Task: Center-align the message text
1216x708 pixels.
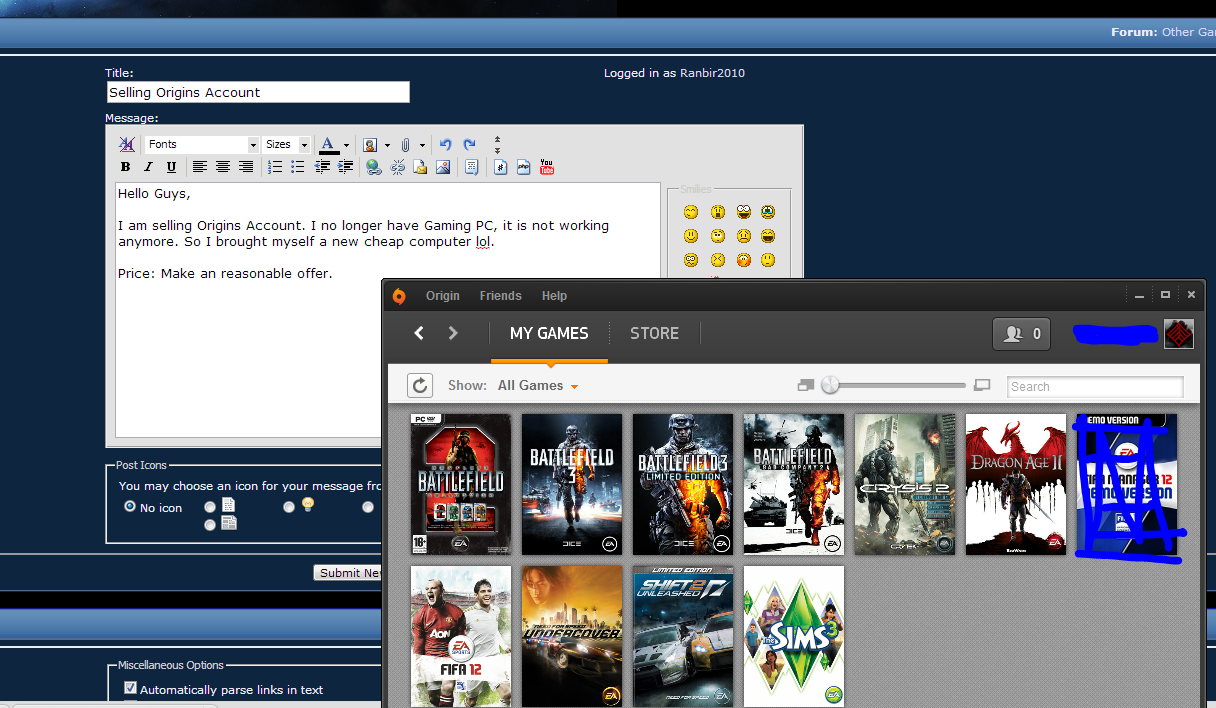Action: coord(223,167)
